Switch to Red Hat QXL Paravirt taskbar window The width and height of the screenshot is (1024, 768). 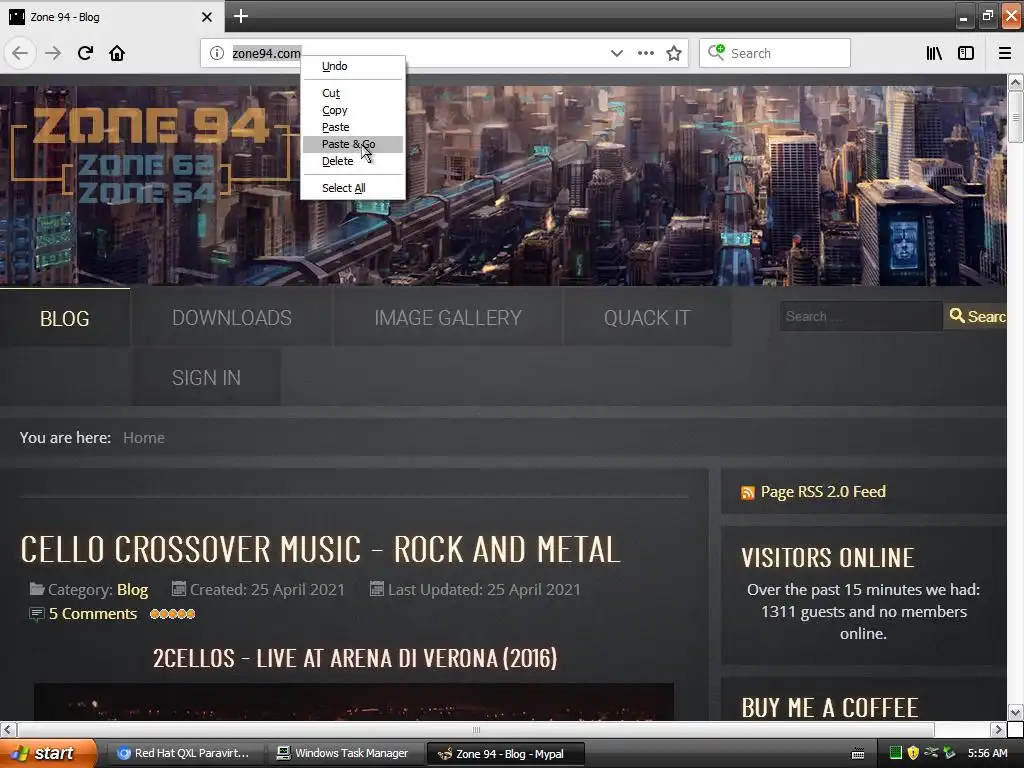click(184, 753)
